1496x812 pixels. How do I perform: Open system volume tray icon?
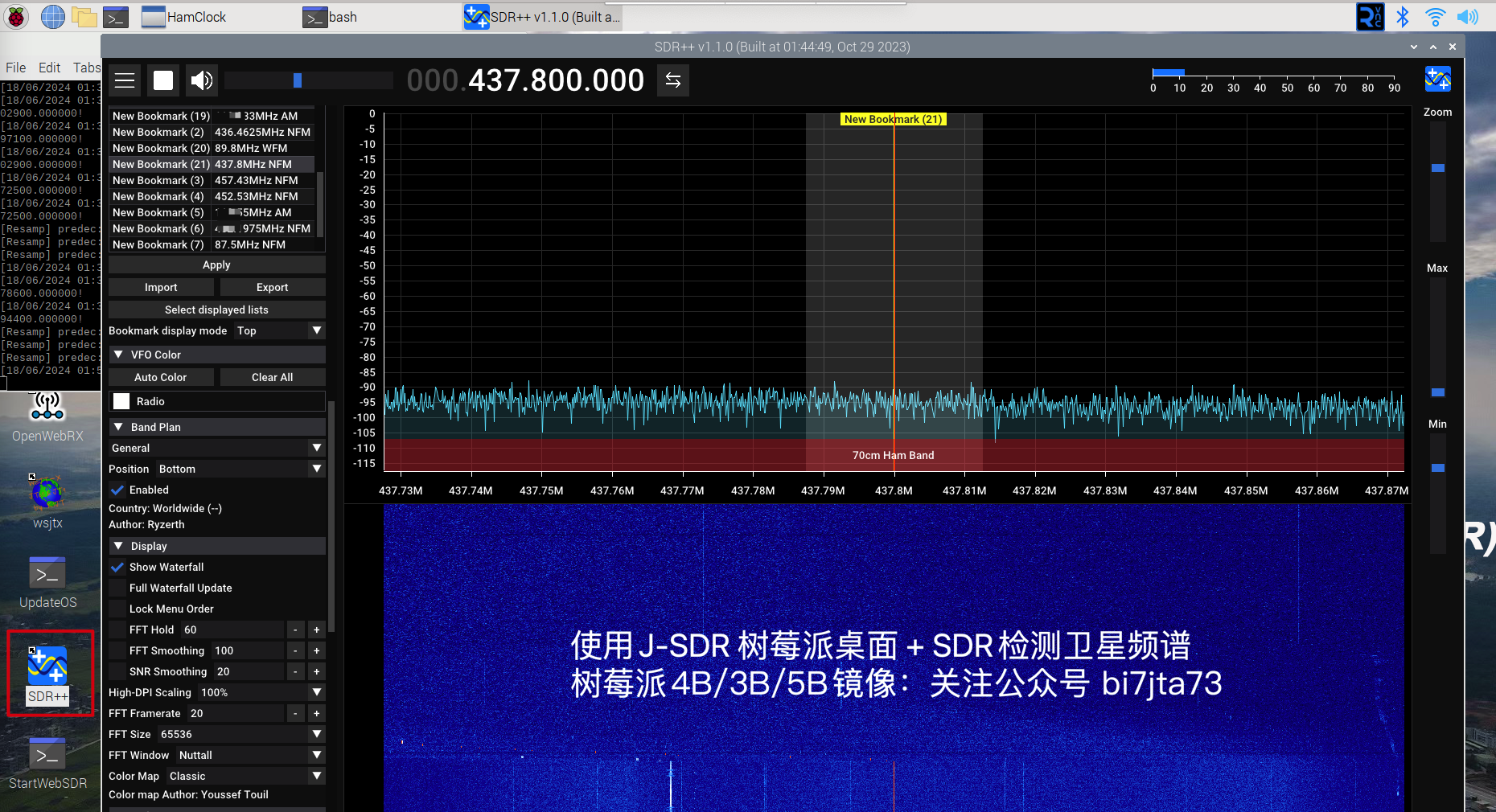[x=1467, y=16]
